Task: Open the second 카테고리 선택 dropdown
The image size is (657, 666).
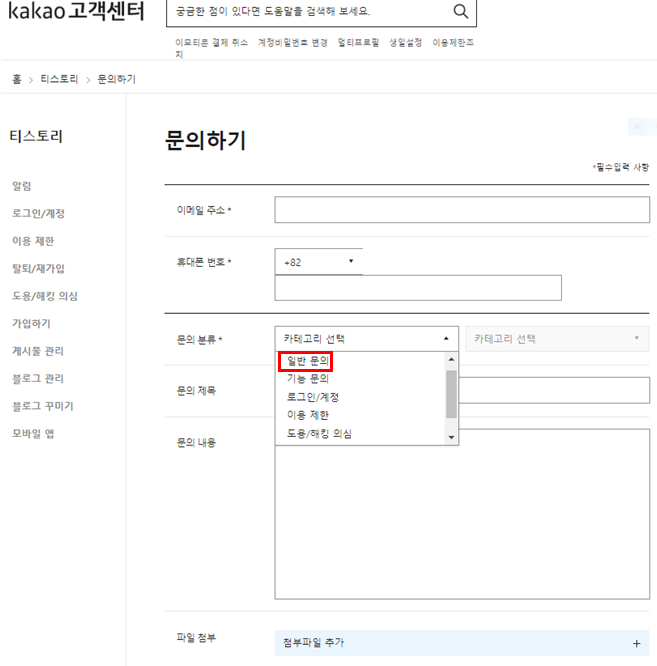Action: 557,339
